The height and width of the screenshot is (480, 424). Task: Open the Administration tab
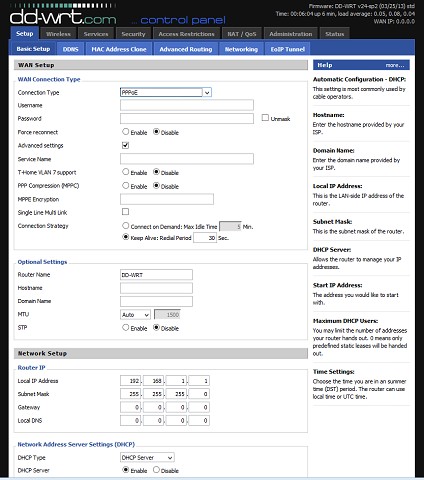(291, 34)
